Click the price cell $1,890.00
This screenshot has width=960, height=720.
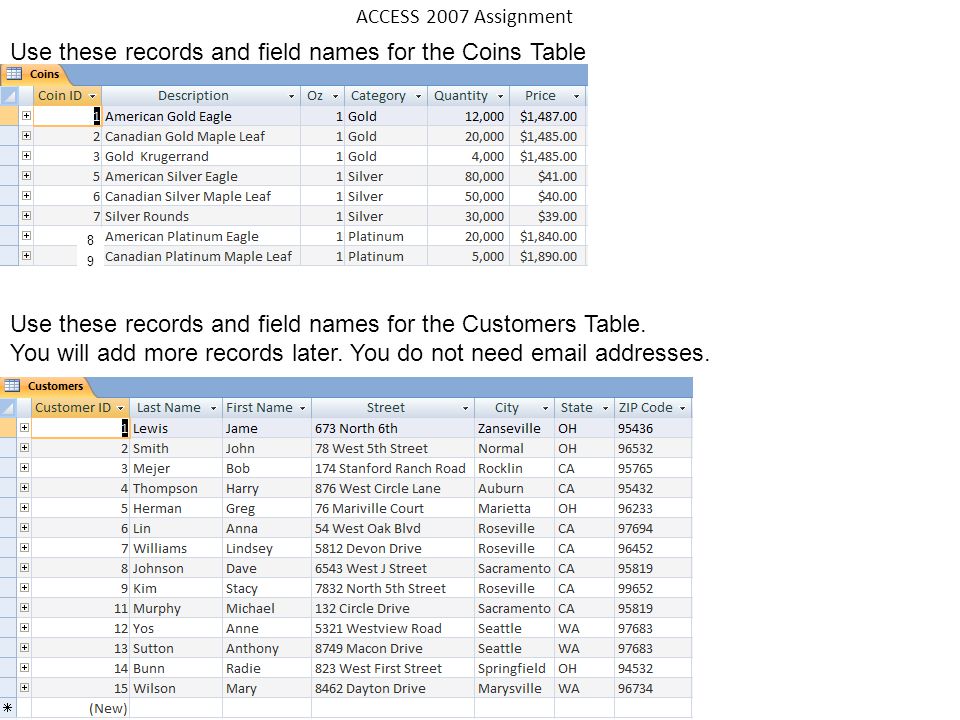click(x=548, y=257)
